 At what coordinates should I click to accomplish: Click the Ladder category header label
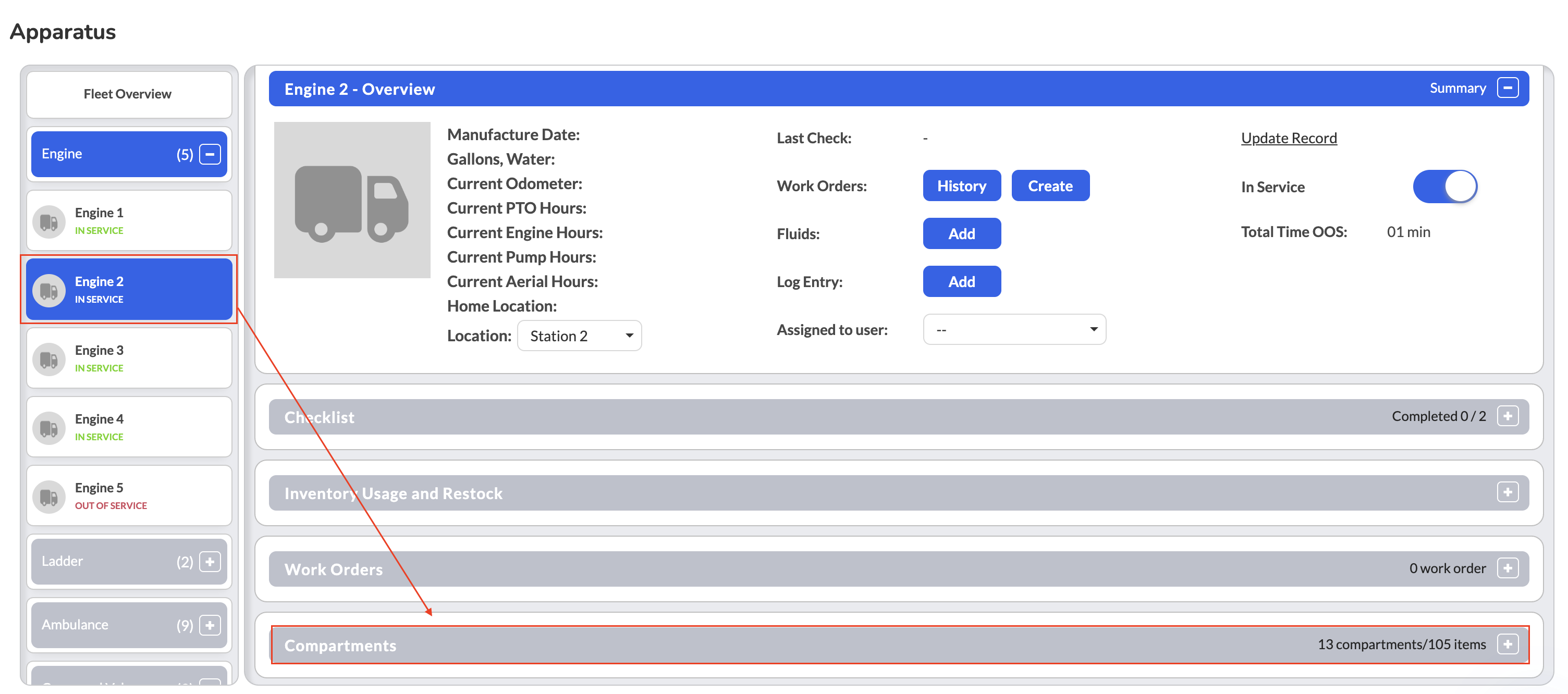point(62,561)
